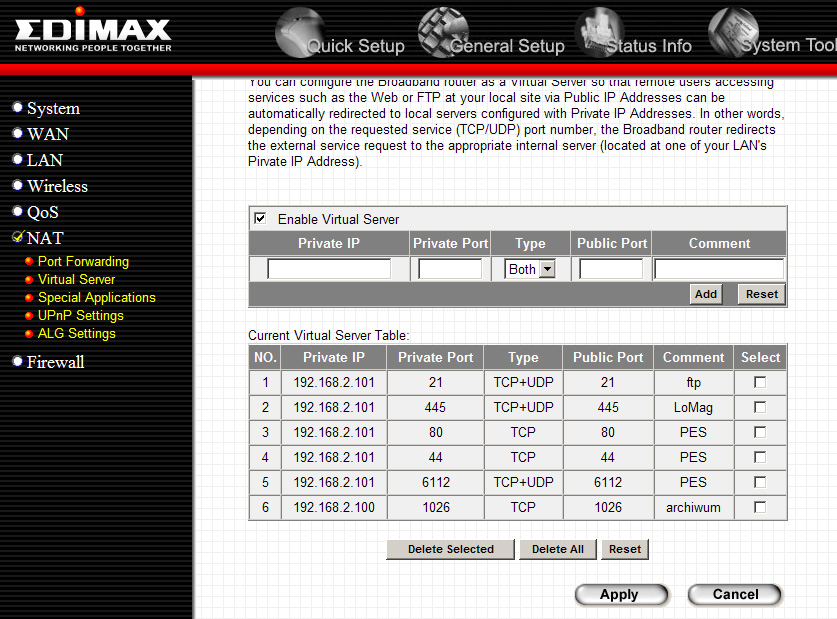Go to Port Forwarding page
Screen dimensions: 837x619
point(83,261)
